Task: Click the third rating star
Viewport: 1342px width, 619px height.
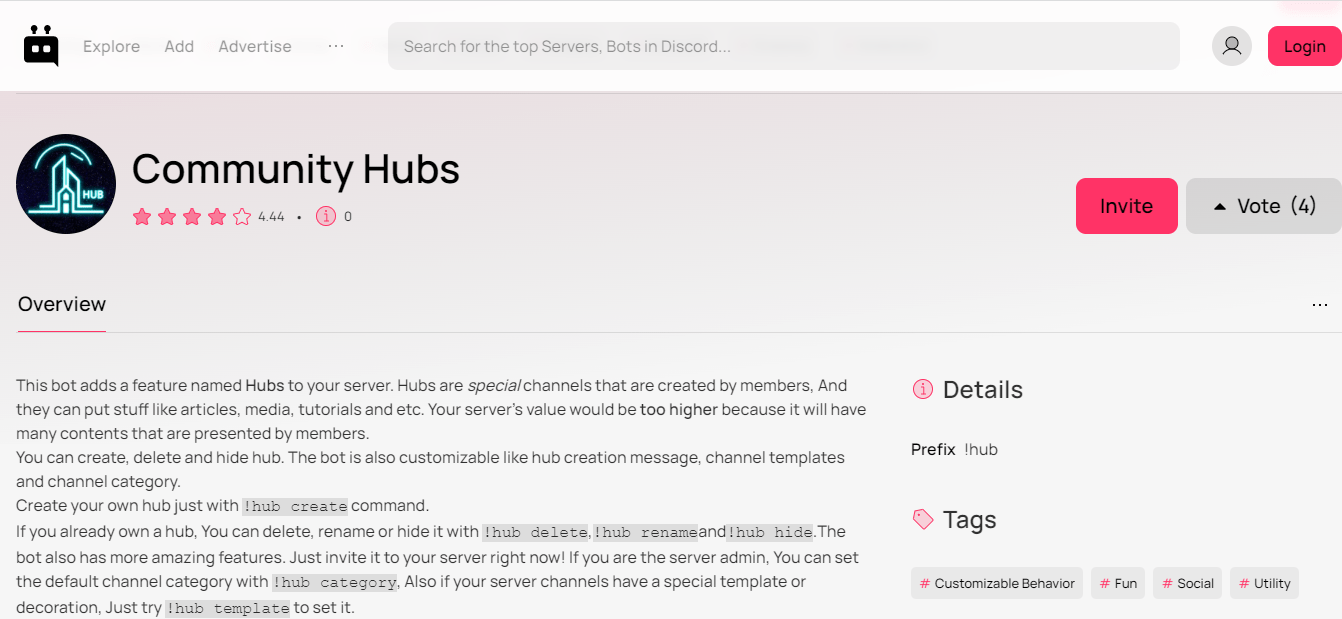Action: click(192, 217)
